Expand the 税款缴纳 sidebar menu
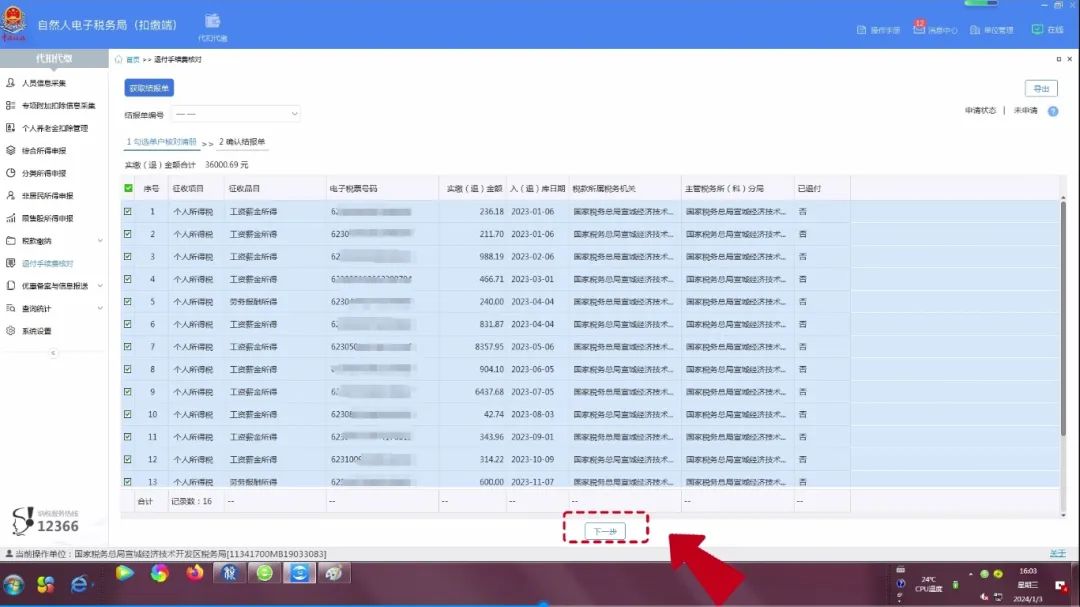This screenshot has height=607, width=1080. coord(54,241)
